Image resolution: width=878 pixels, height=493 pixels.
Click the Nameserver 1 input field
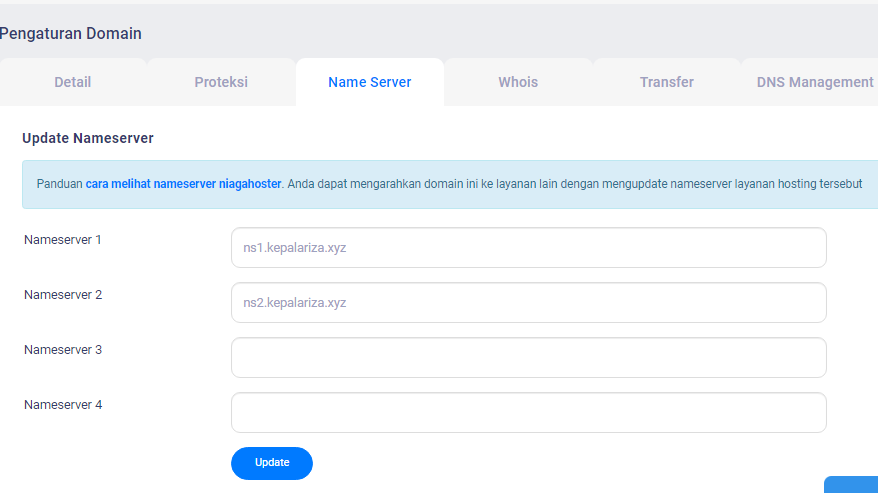[528, 248]
